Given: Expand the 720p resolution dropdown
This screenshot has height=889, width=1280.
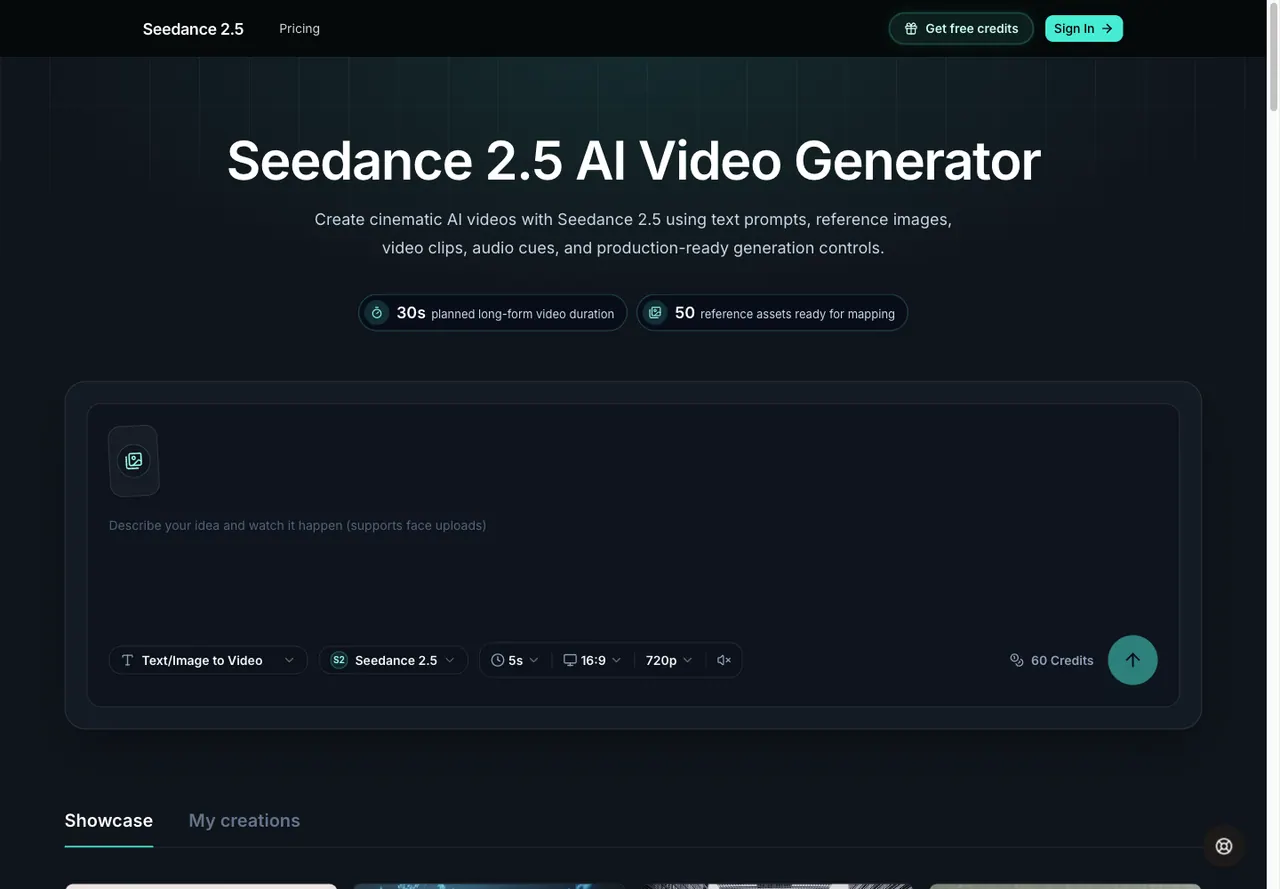Looking at the screenshot, I should click(669, 660).
